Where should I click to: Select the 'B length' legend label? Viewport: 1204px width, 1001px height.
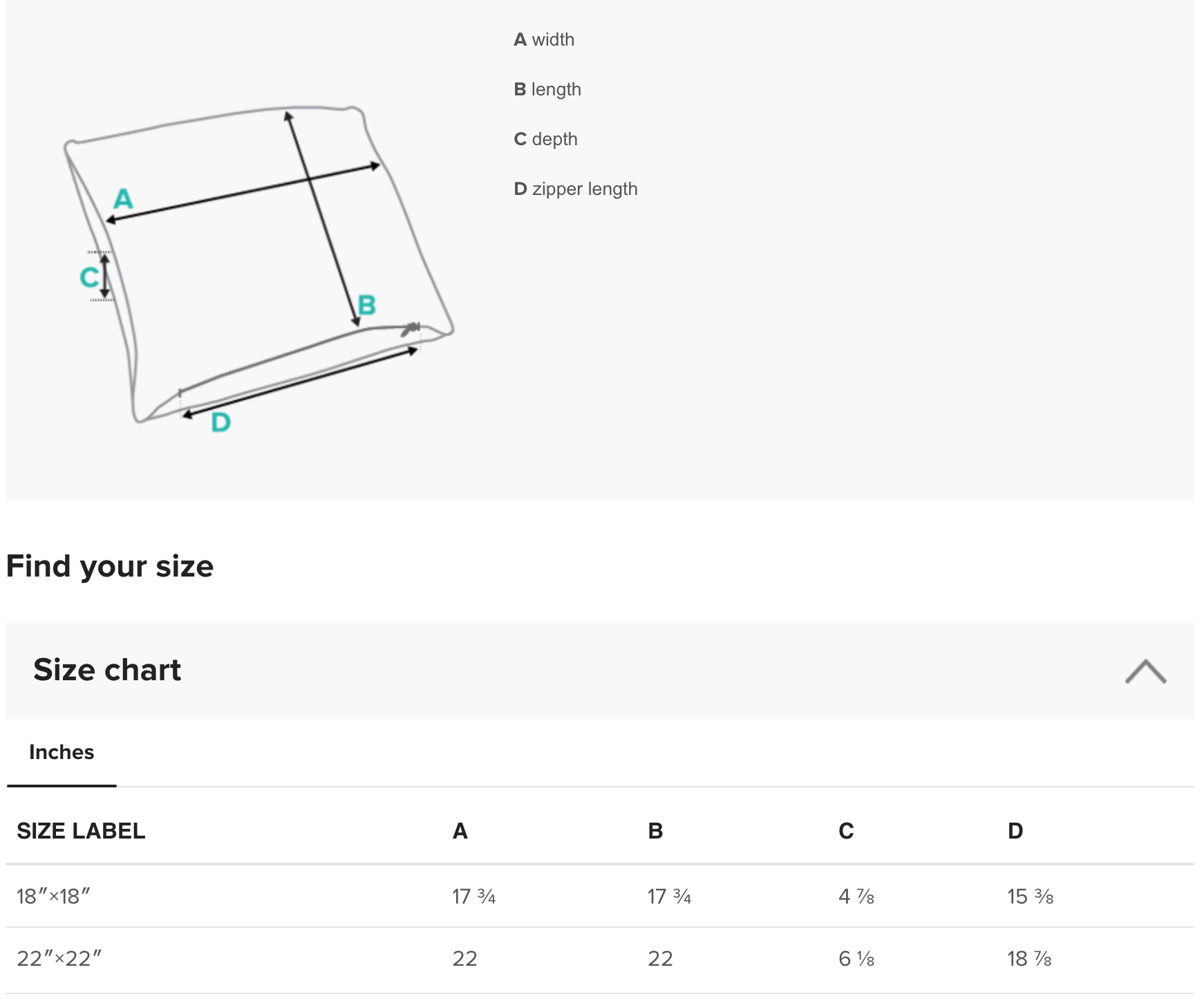(547, 89)
